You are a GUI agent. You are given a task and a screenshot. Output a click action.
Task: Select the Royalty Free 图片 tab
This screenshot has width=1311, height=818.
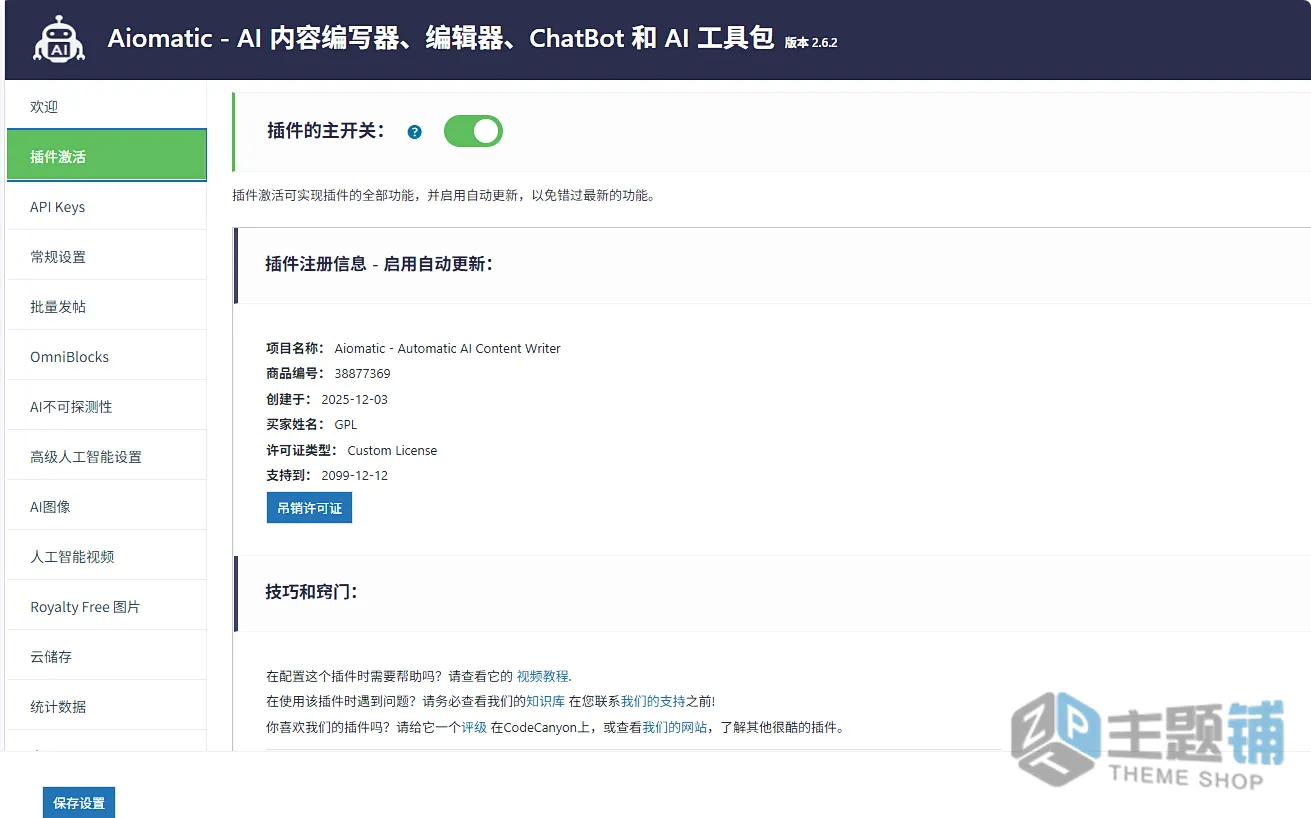click(106, 607)
